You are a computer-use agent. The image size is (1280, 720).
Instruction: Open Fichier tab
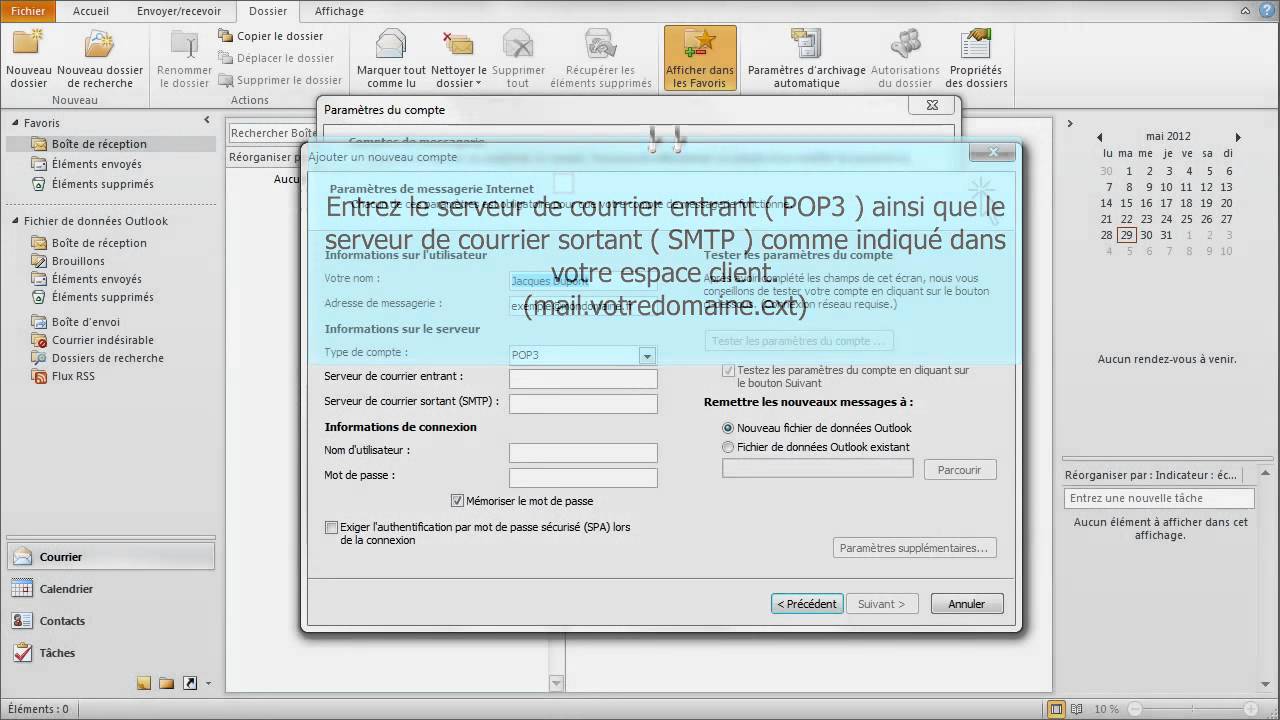28,11
